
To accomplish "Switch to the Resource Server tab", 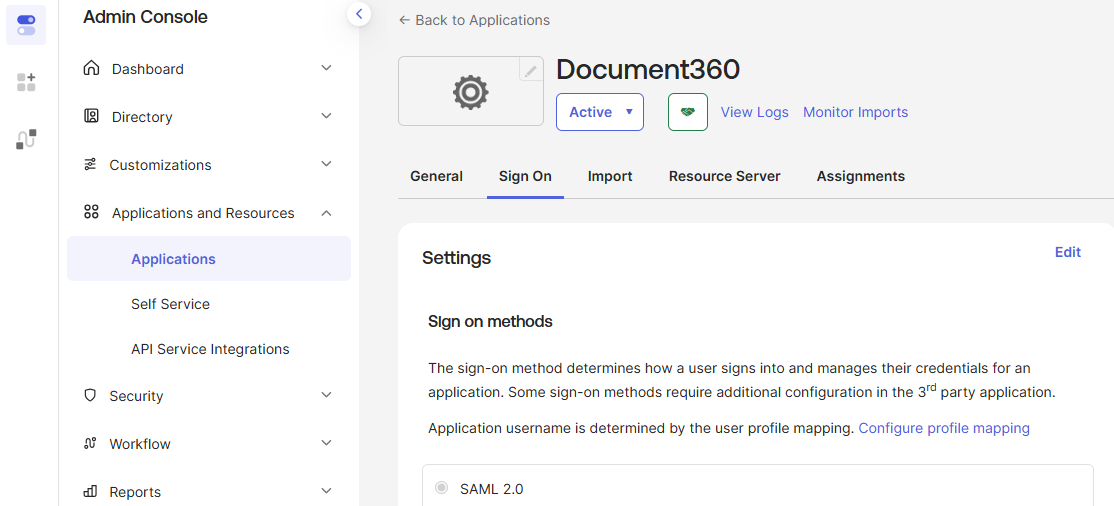I will tap(725, 176).
